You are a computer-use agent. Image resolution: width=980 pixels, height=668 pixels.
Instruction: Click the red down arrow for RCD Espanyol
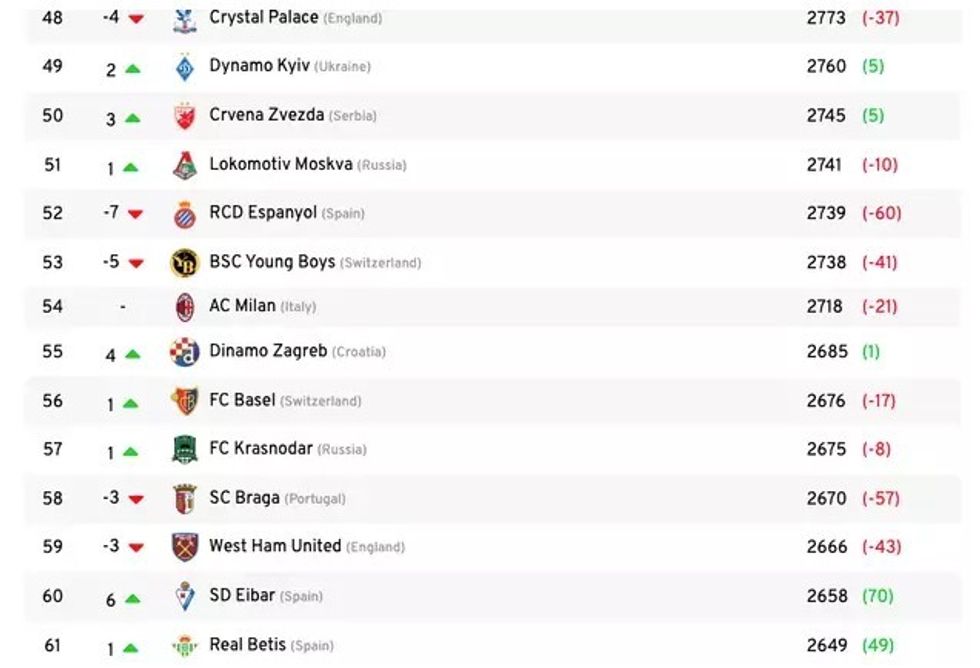coord(136,214)
